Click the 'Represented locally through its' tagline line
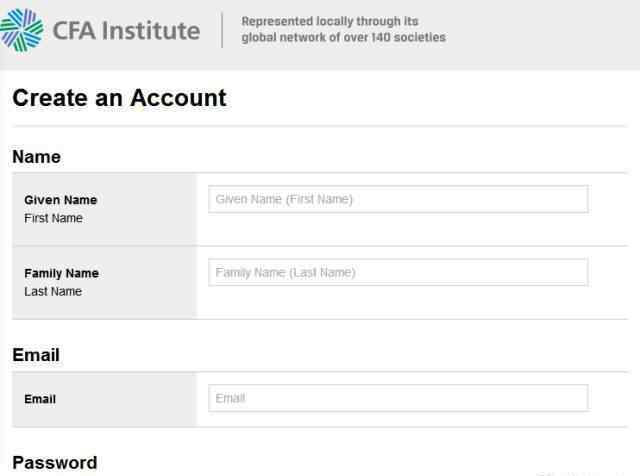This screenshot has width=640, height=476. pos(330,21)
